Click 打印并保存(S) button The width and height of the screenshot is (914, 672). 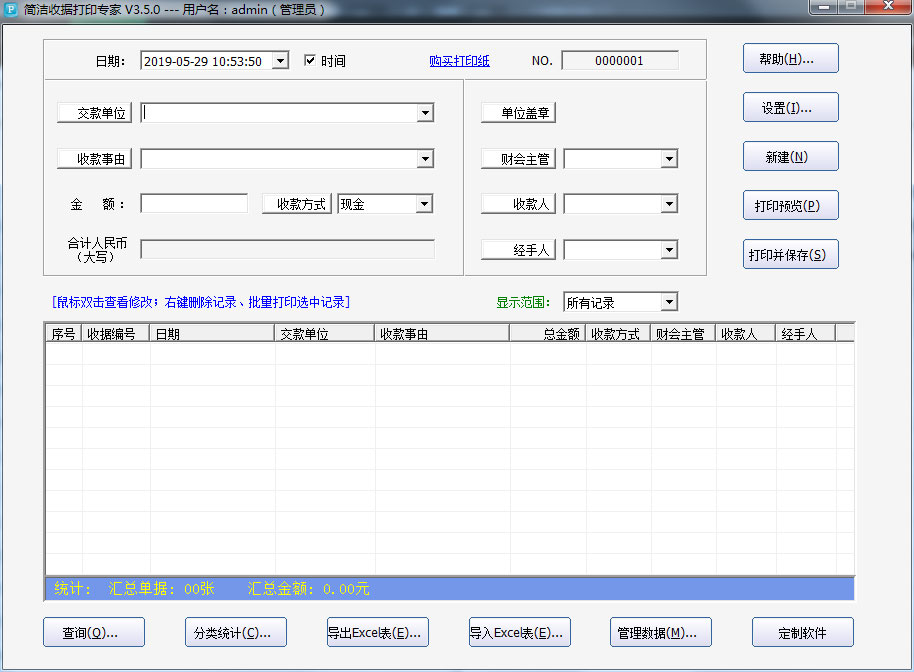[790, 254]
